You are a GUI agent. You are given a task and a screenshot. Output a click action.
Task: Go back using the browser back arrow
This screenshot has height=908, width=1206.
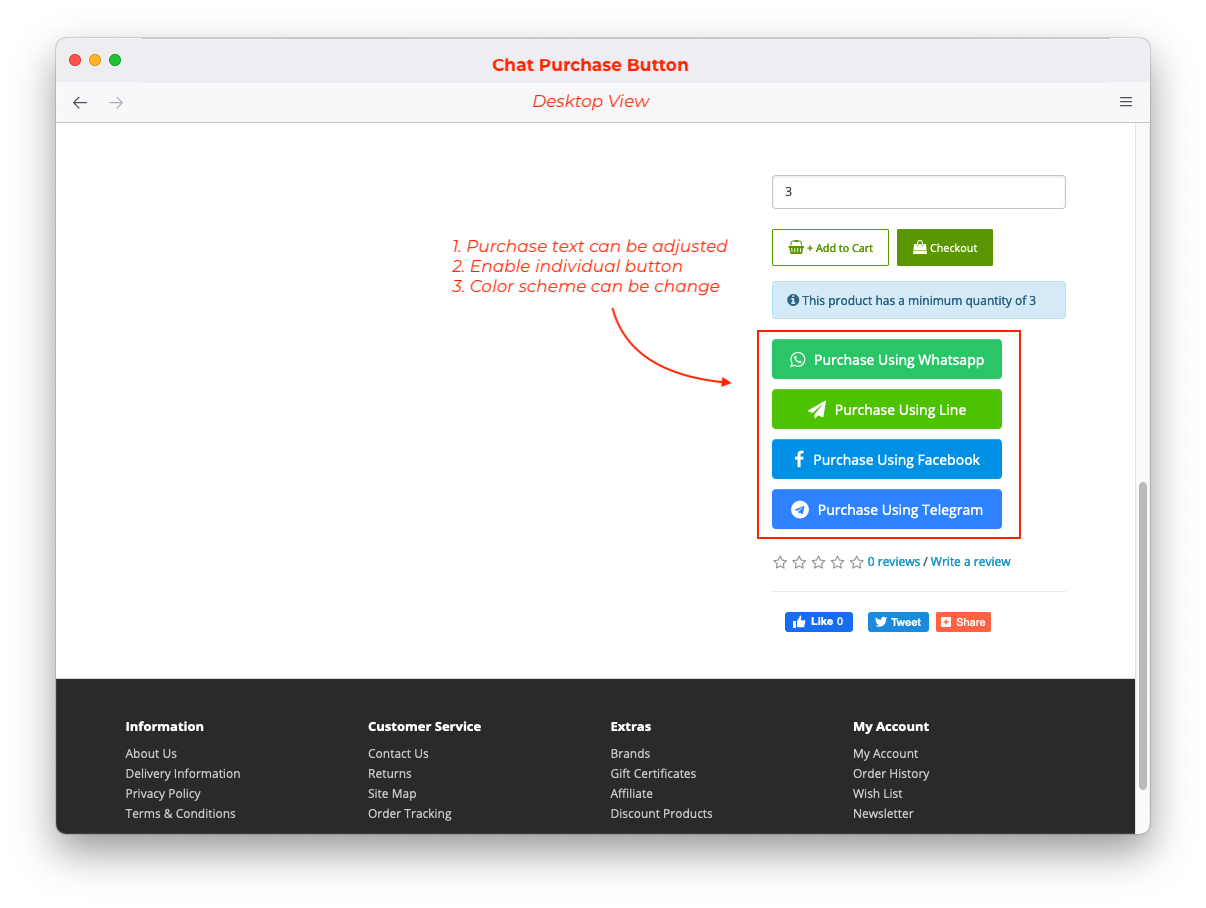click(x=80, y=102)
